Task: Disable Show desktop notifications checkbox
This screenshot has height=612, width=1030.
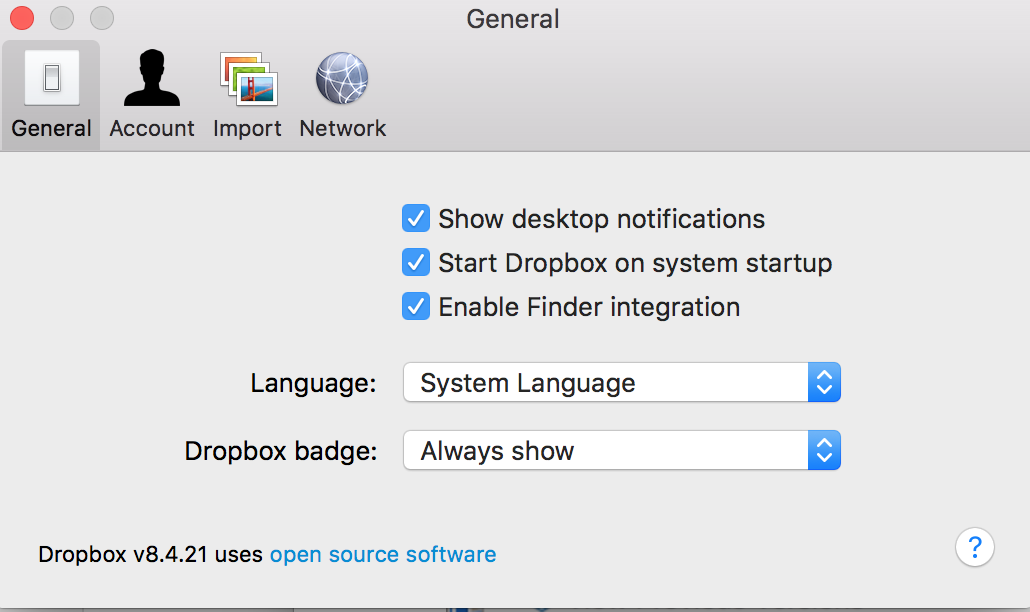Action: (416, 219)
